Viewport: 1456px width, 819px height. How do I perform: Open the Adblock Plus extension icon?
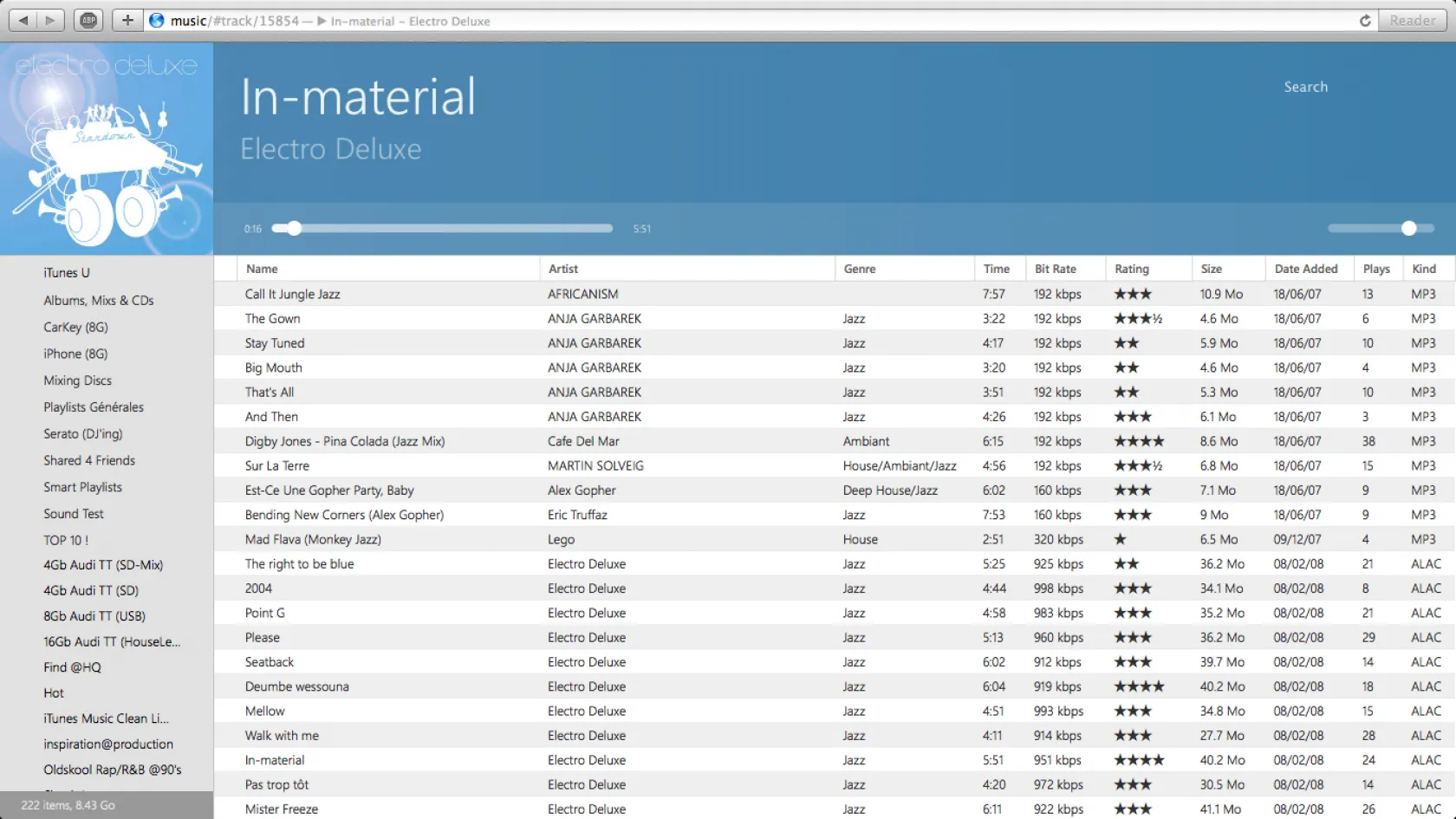(x=88, y=20)
